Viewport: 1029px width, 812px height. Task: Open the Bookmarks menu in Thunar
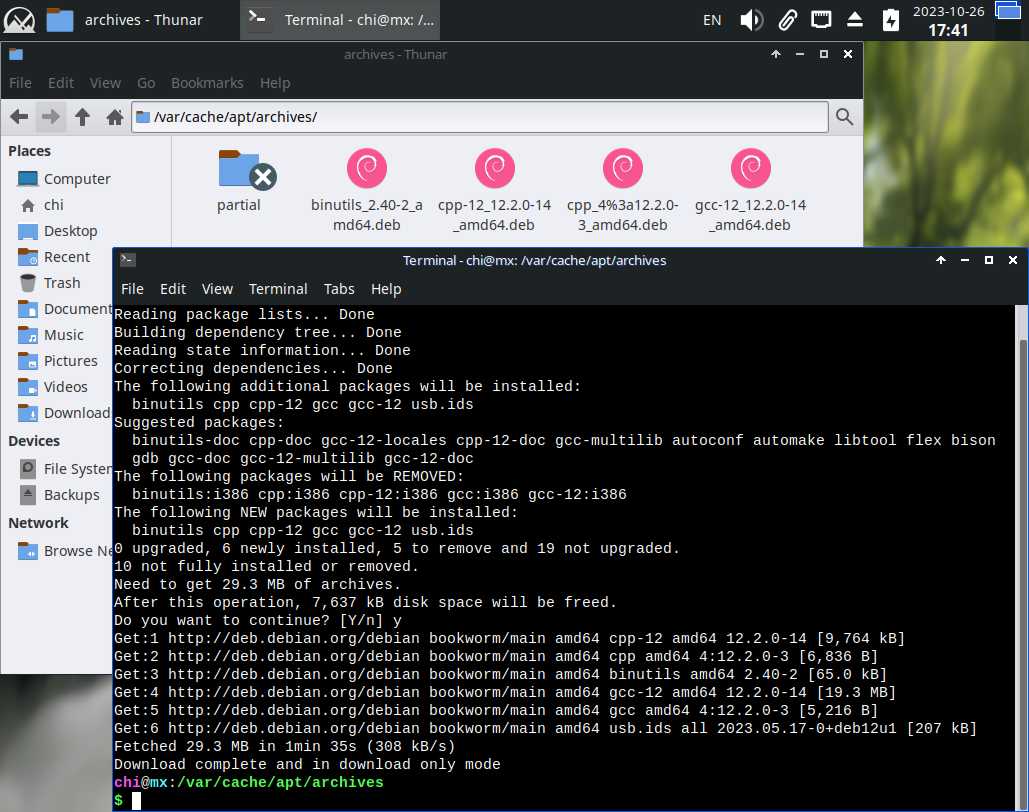(207, 83)
